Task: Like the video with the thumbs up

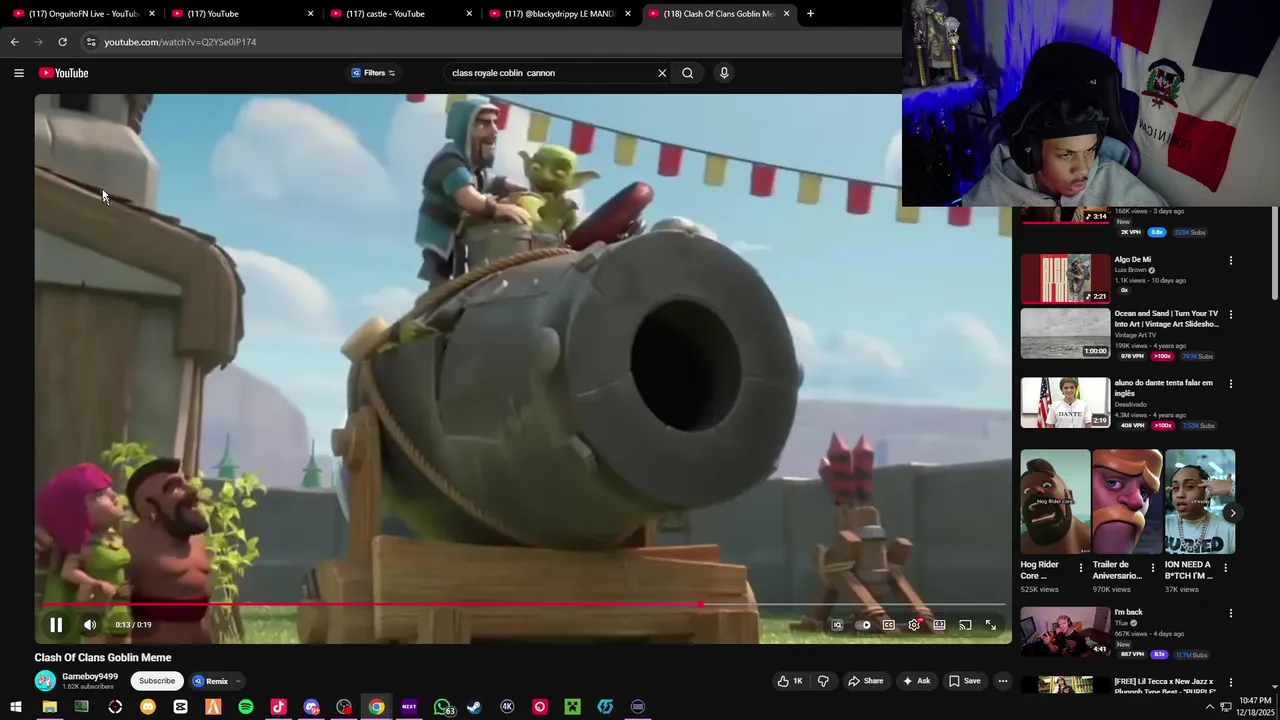Action: click(x=790, y=681)
